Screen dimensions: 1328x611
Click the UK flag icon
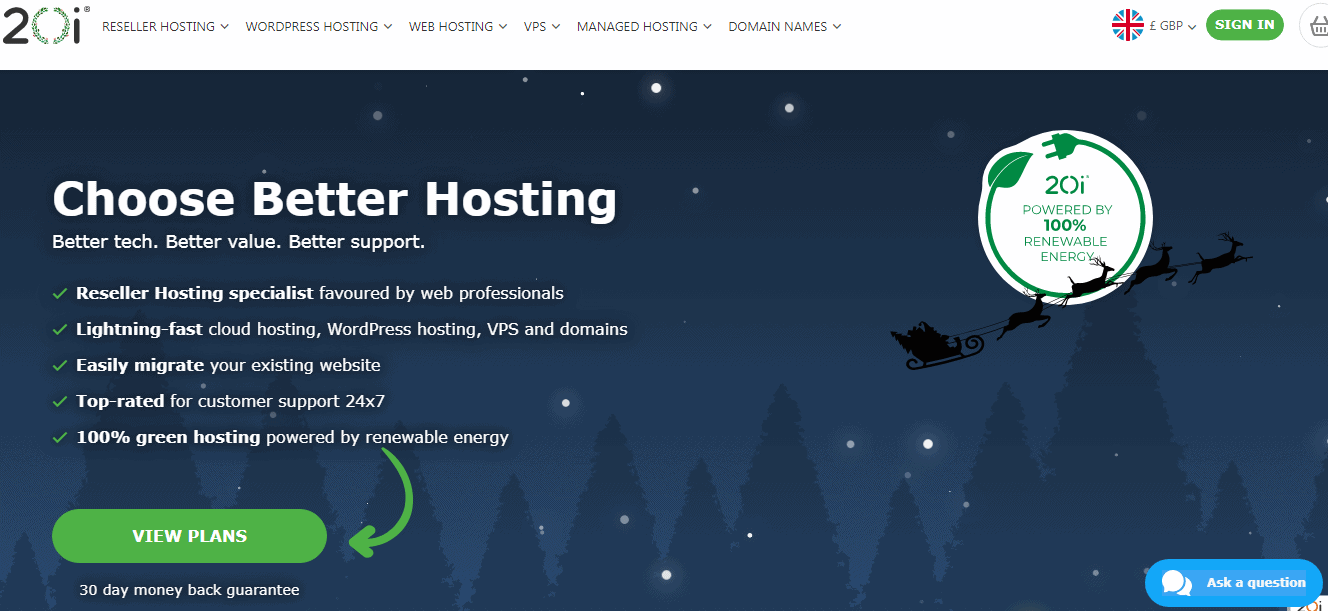click(1127, 26)
